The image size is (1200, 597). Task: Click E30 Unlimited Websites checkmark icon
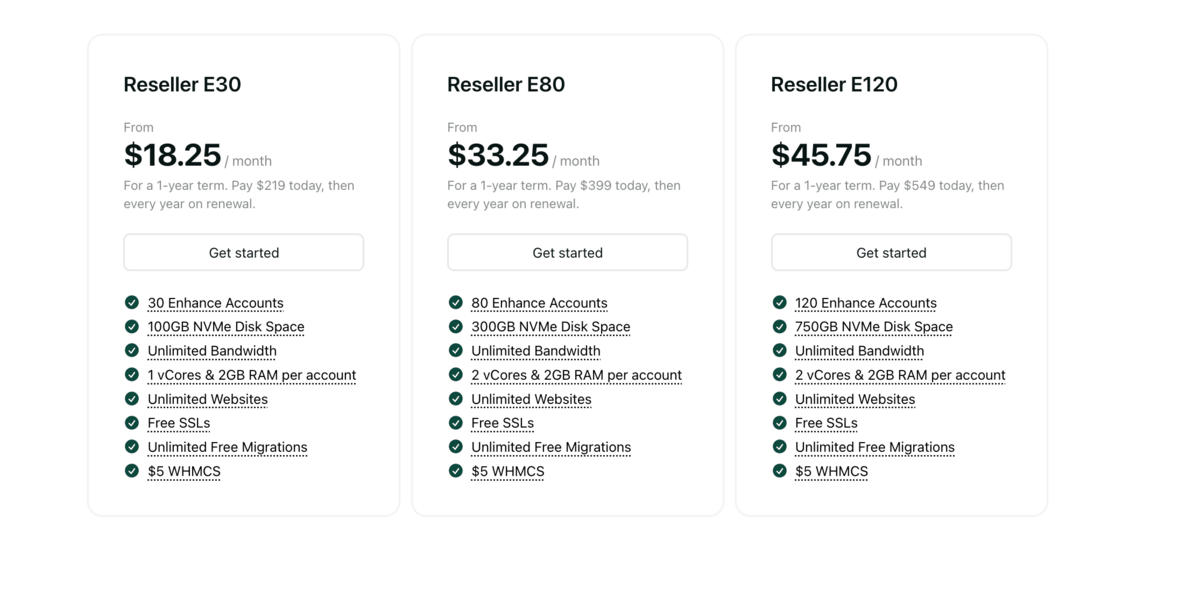click(x=132, y=398)
